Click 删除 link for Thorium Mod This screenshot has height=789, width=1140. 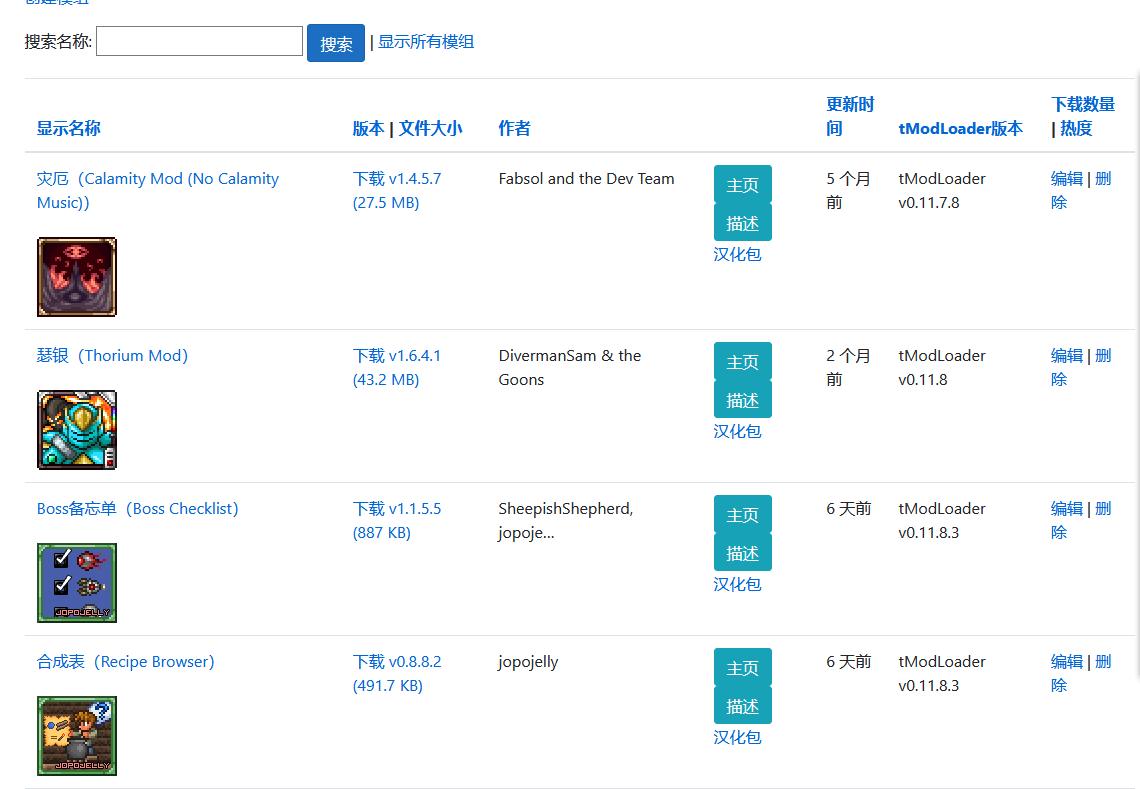pos(1102,356)
